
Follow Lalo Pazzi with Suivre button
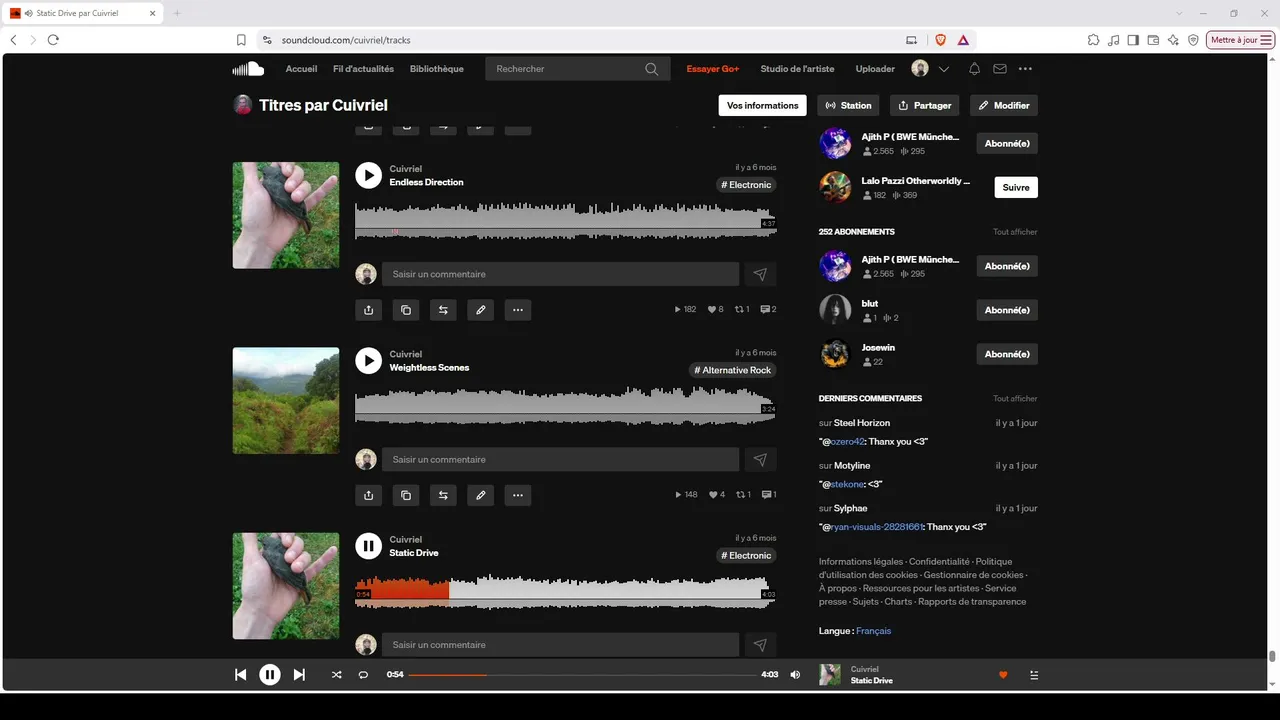1016,187
